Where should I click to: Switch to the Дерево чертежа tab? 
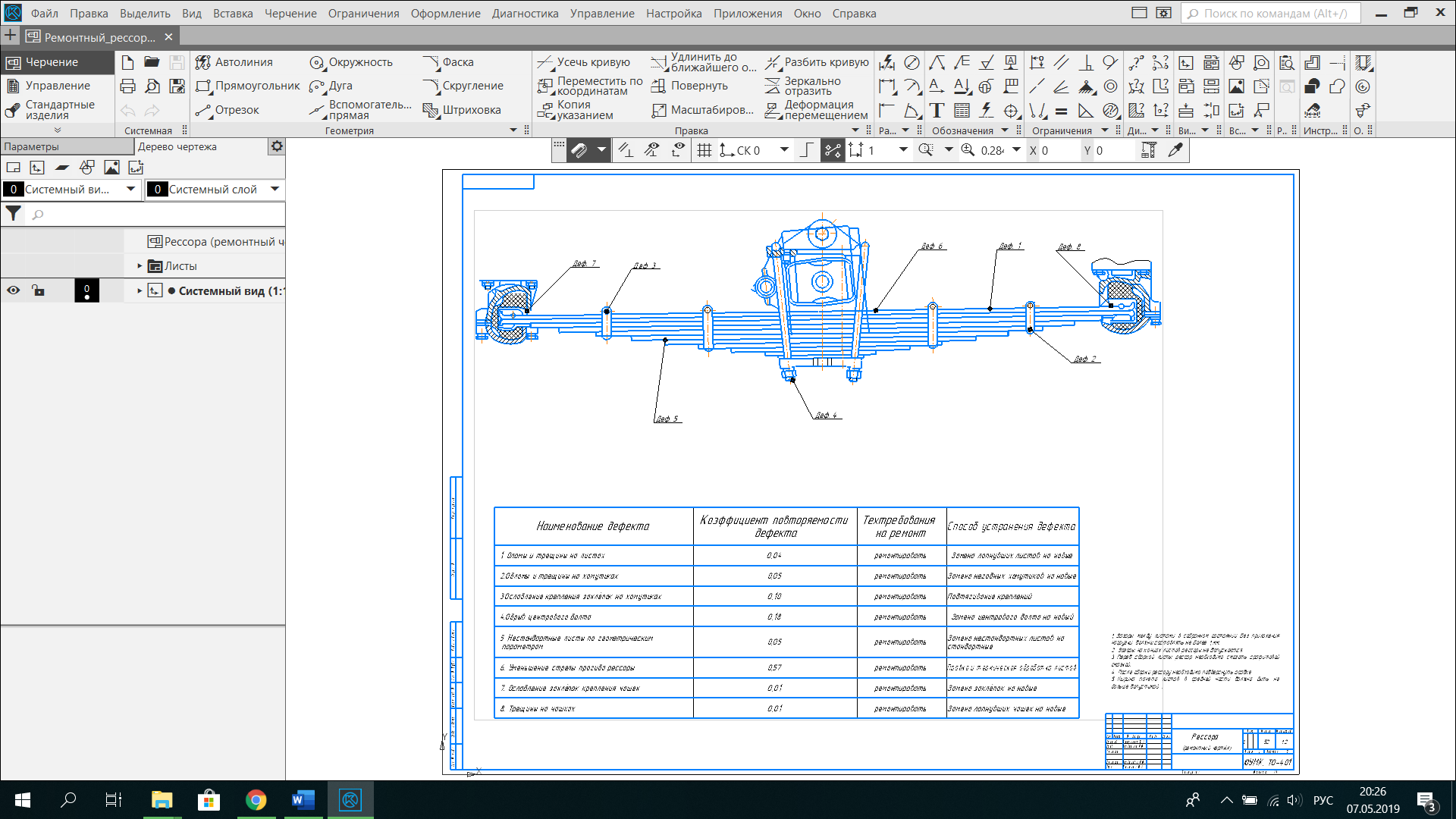[x=177, y=146]
